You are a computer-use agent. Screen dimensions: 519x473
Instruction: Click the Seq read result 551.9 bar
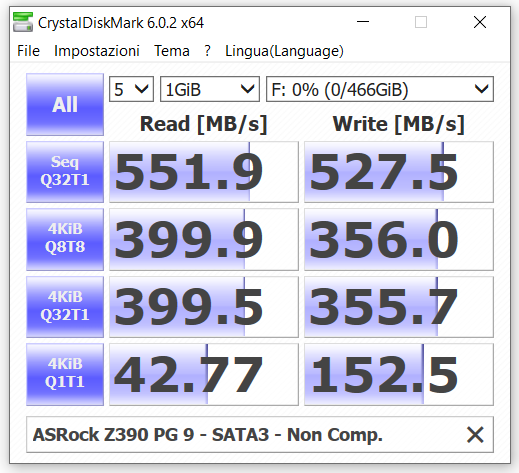pyautogui.click(x=204, y=172)
